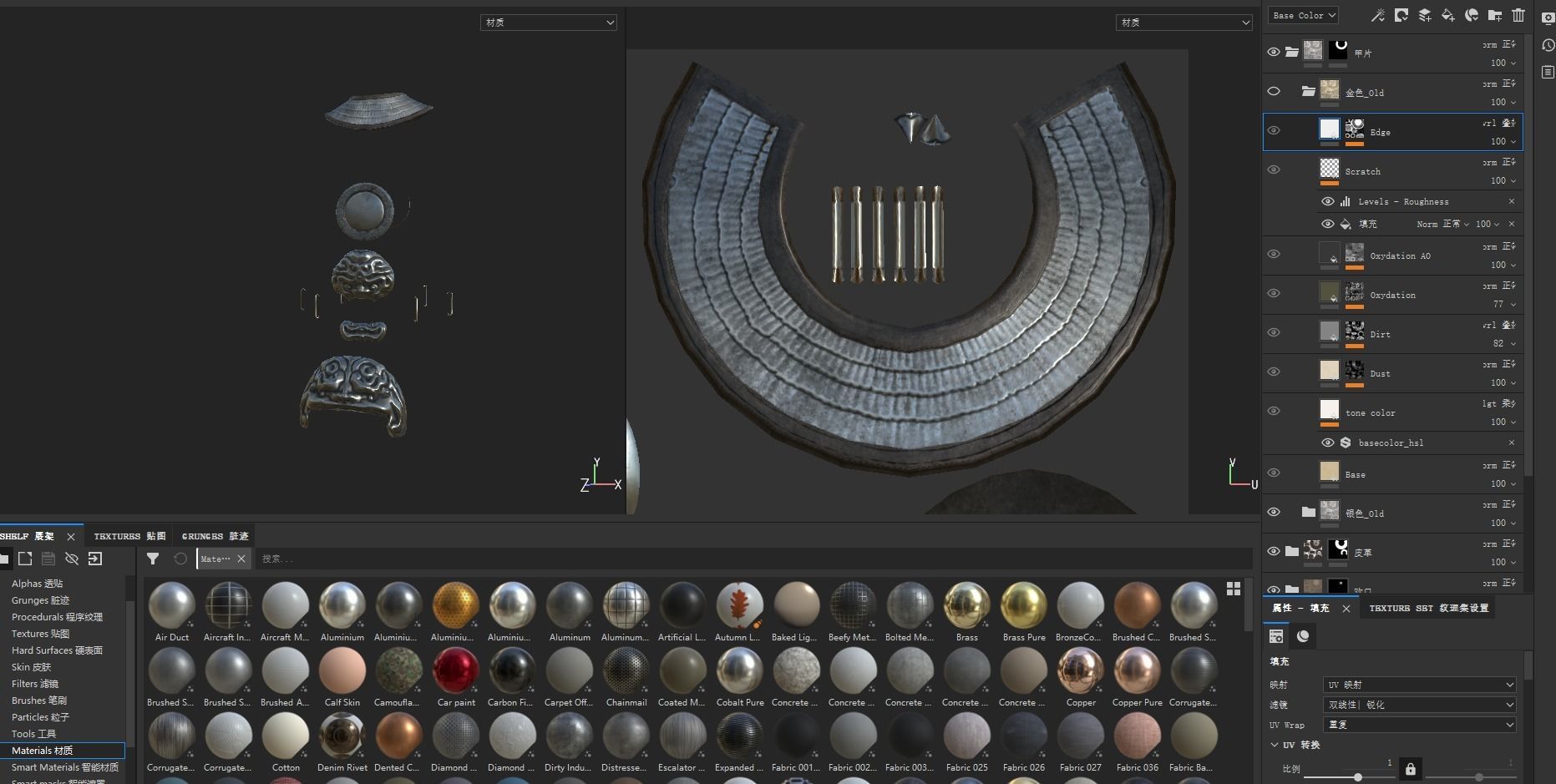Click the Oxydation layer color swatch thumbnail

tap(1329, 292)
